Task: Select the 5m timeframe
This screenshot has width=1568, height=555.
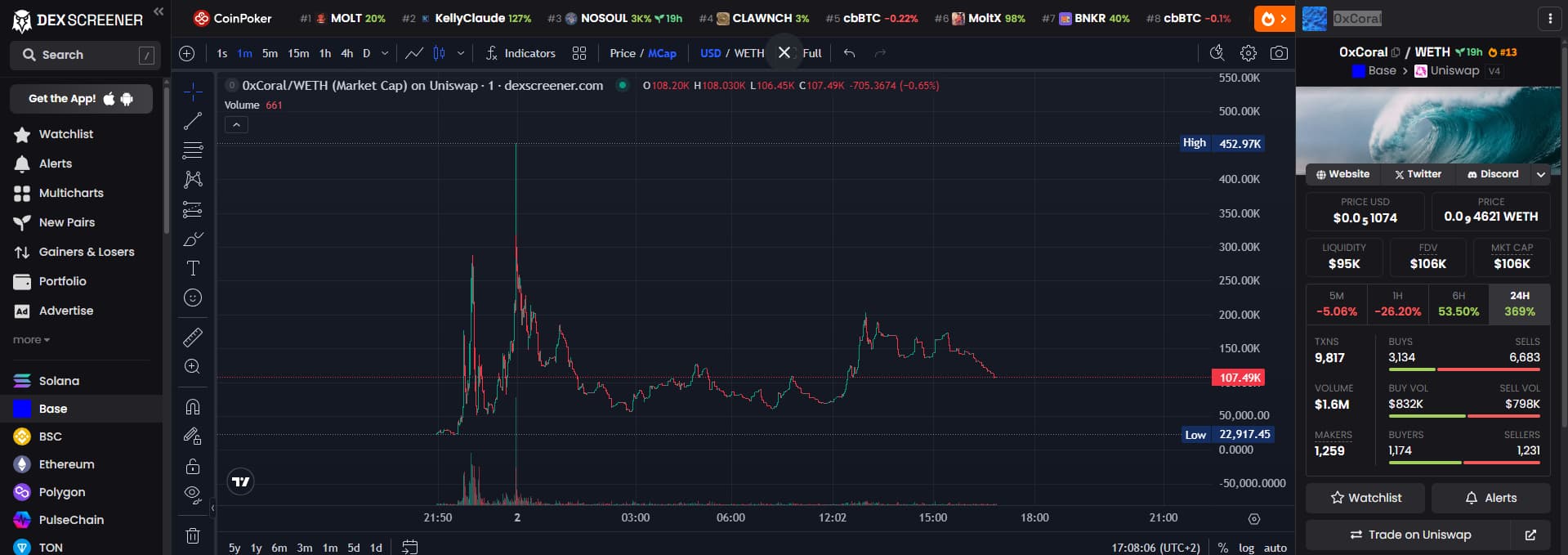Action: (x=270, y=53)
